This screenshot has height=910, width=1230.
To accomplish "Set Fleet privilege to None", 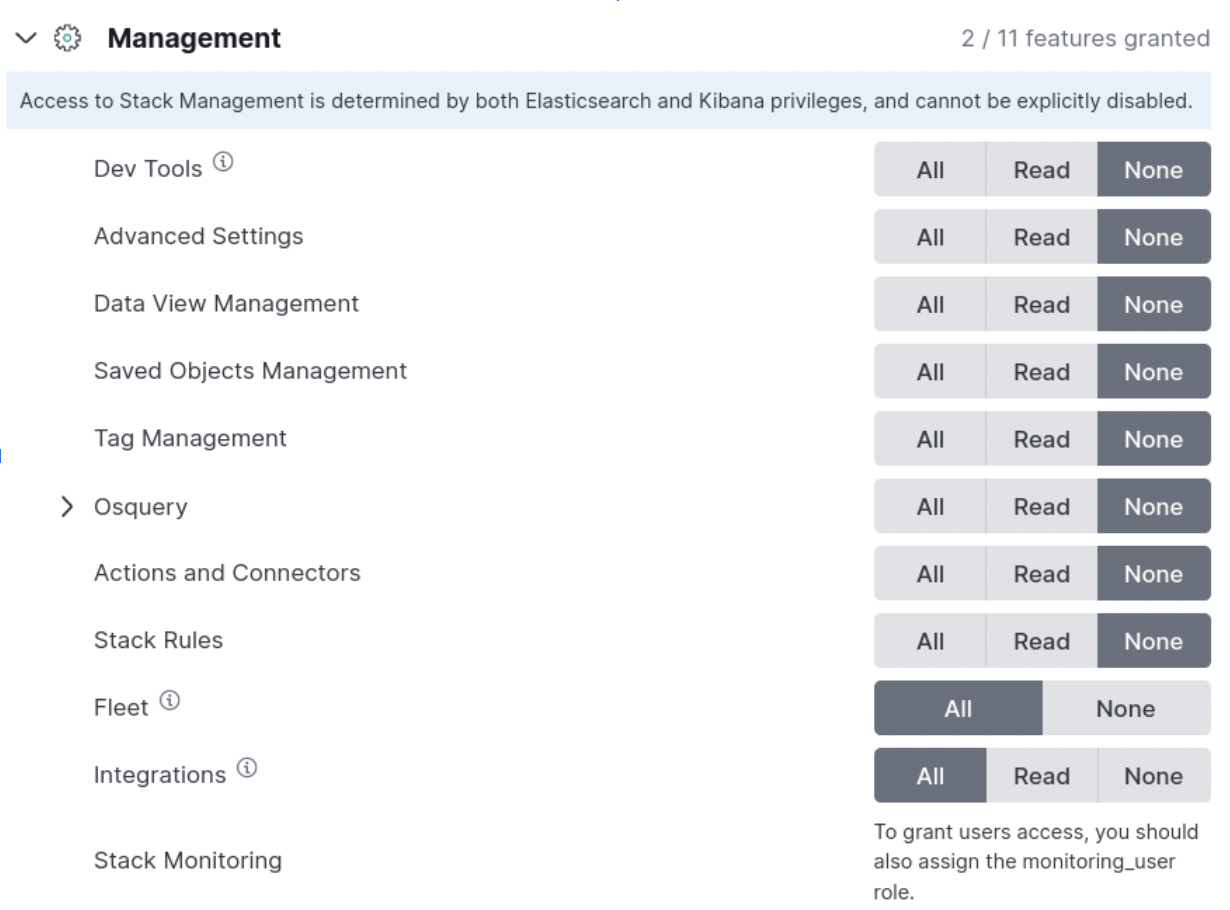I will (1125, 709).
